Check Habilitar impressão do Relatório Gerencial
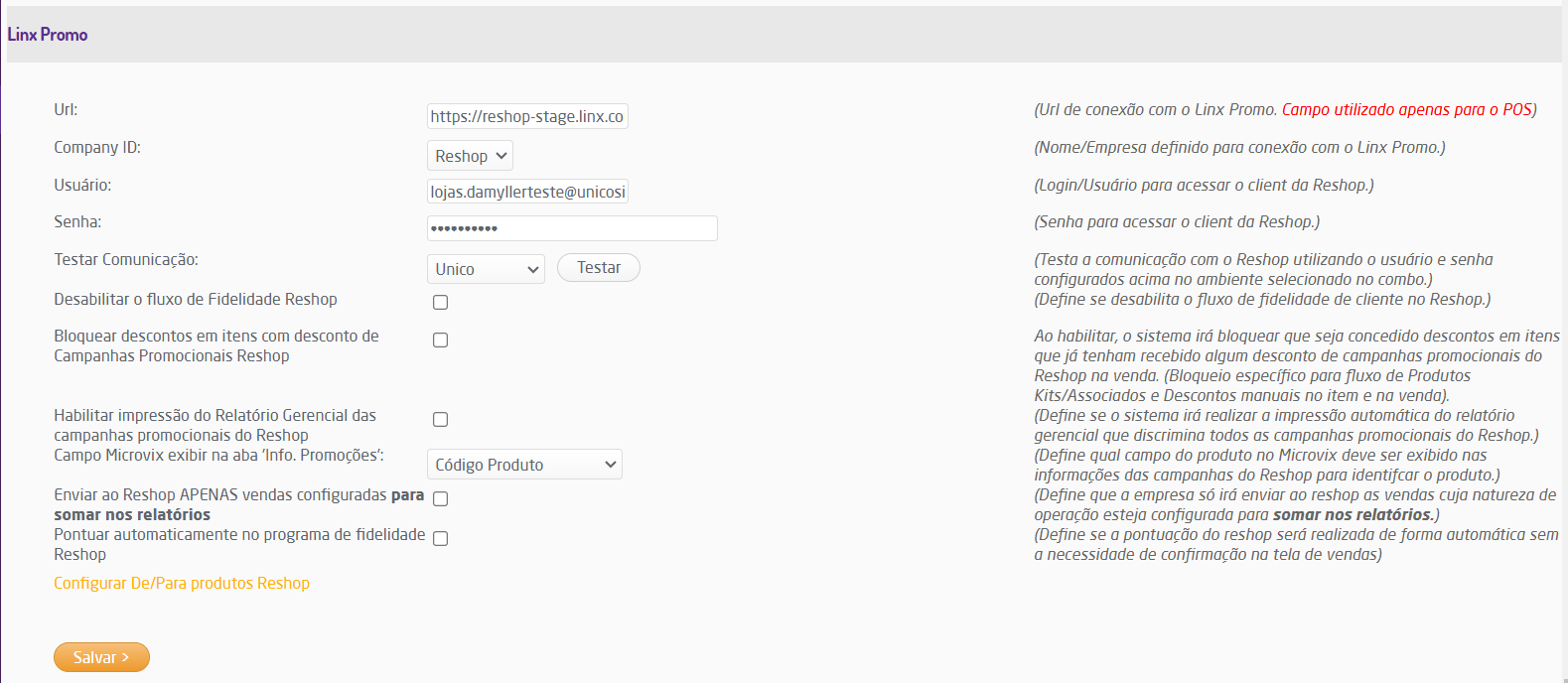This screenshot has height=683, width=1568. click(x=441, y=420)
